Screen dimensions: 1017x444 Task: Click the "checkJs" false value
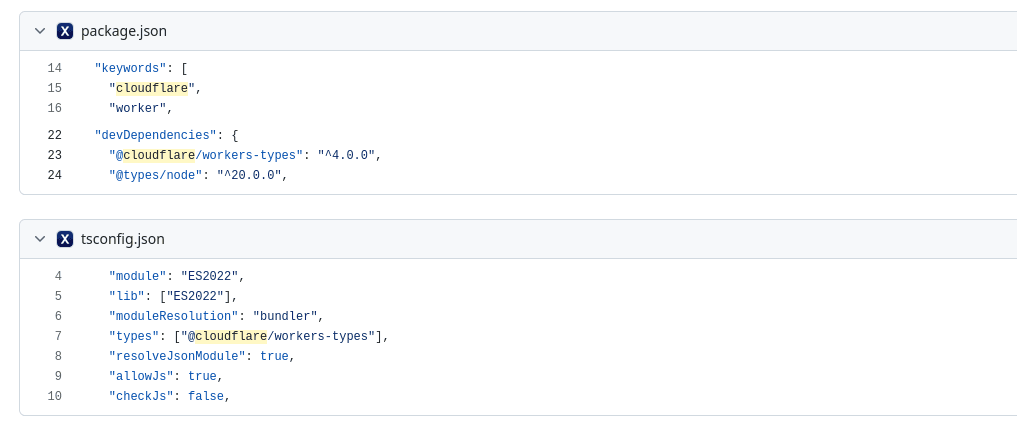pyautogui.click(x=206, y=396)
